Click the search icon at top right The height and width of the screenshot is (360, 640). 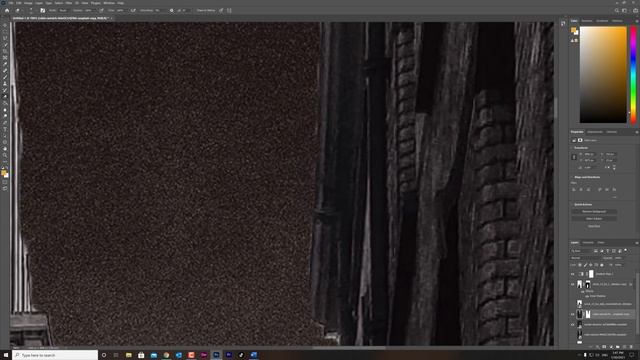(x=617, y=10)
